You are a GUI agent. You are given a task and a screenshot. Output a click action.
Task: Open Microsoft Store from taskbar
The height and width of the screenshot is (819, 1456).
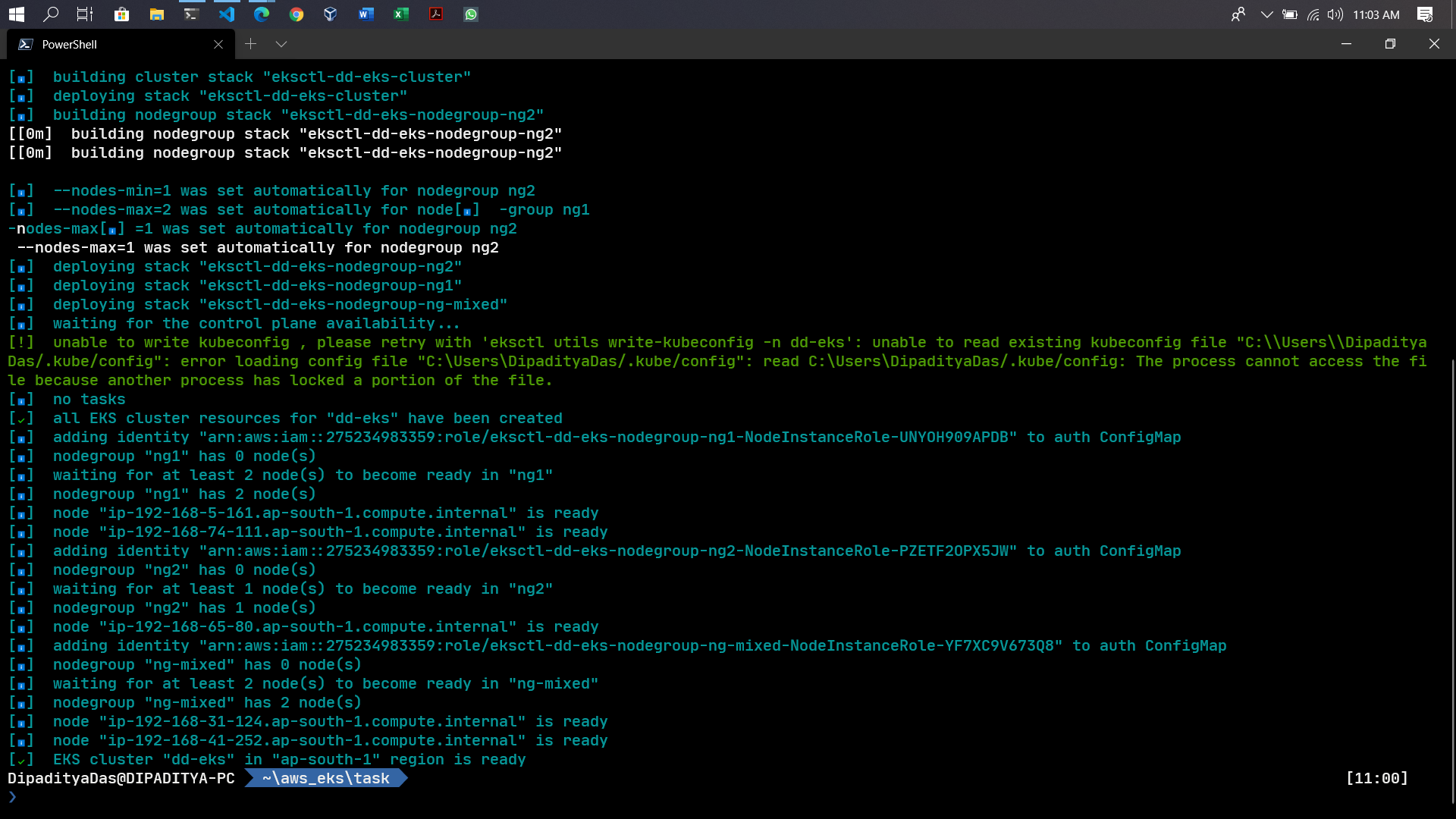coord(121,14)
